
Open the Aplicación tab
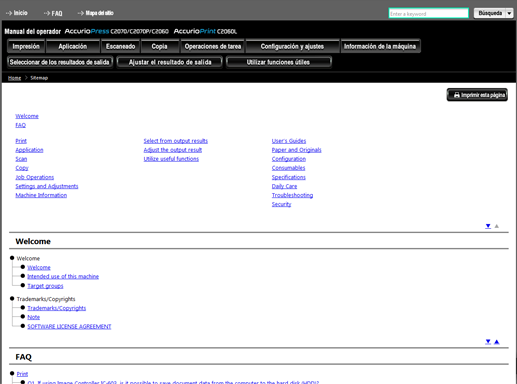(73, 46)
